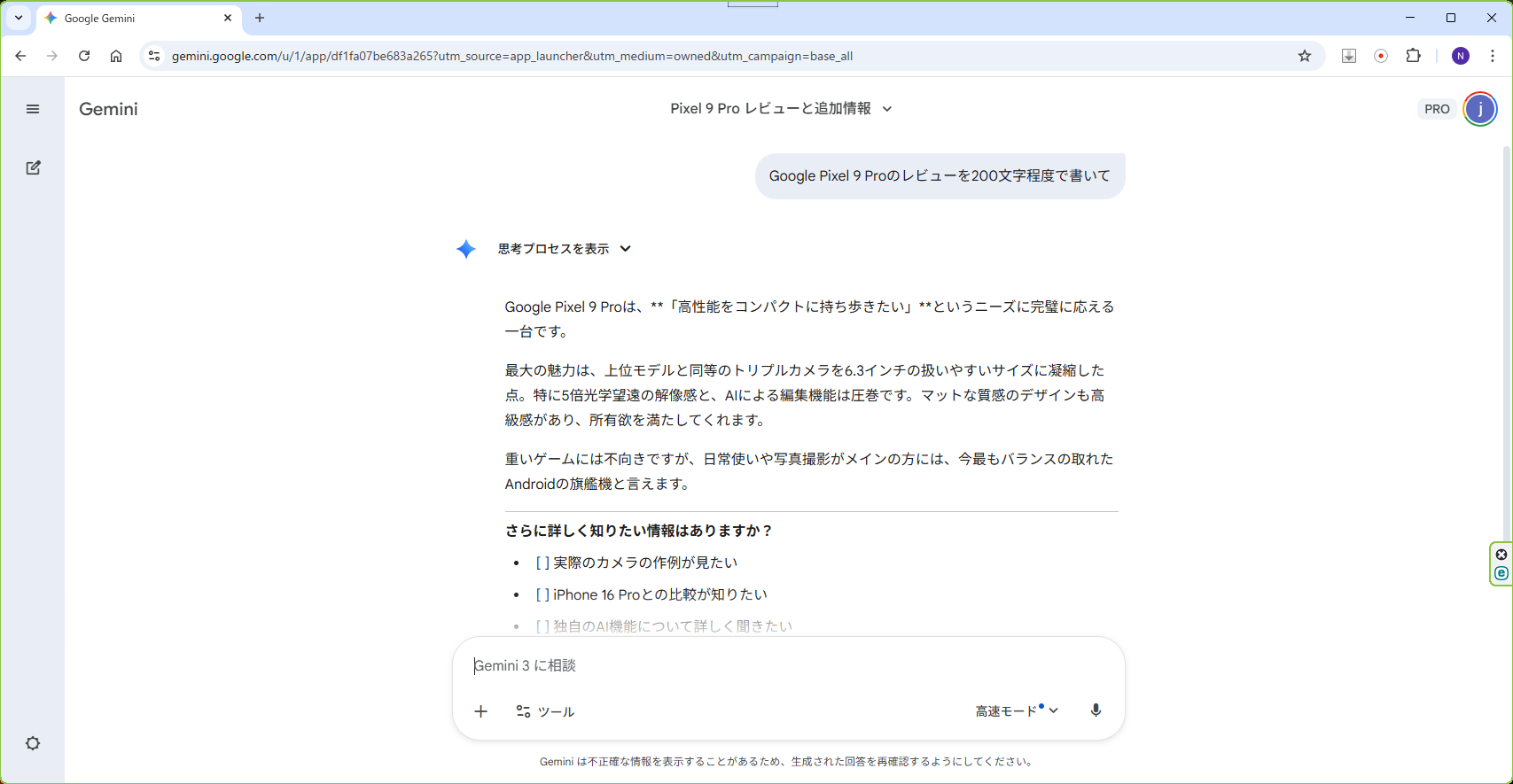Go back to the previous page
This screenshot has height=784, width=1513.
pyautogui.click(x=20, y=56)
